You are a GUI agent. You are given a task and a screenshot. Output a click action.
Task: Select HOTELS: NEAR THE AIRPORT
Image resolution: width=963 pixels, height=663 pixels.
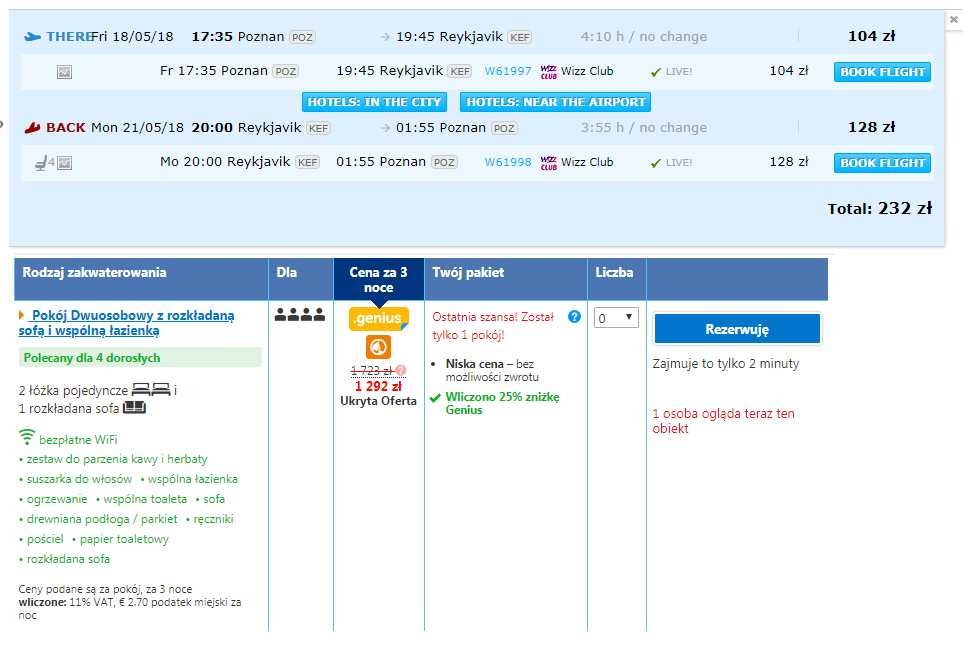(555, 102)
